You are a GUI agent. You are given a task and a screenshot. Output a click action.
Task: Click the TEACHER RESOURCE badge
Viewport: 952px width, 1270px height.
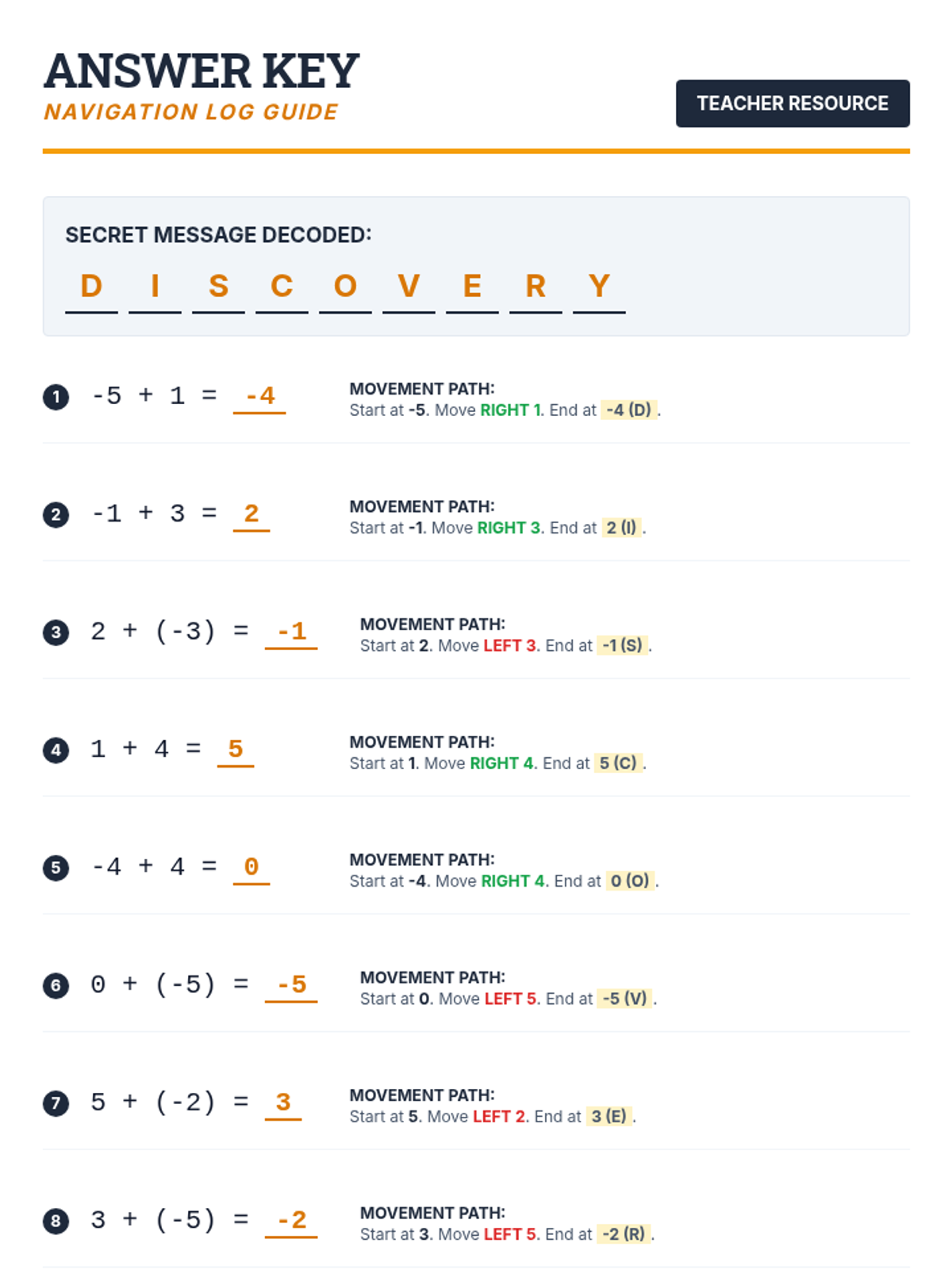(793, 103)
